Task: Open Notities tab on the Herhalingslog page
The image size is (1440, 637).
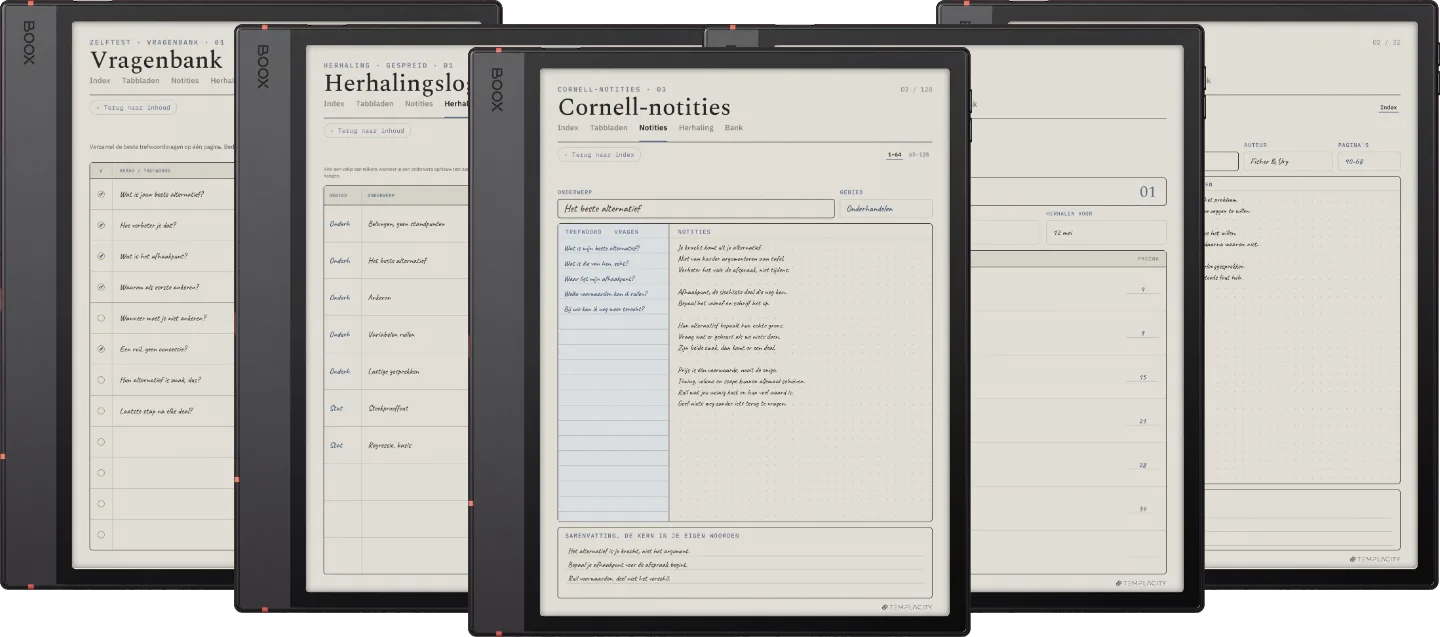Action: pyautogui.click(x=419, y=103)
